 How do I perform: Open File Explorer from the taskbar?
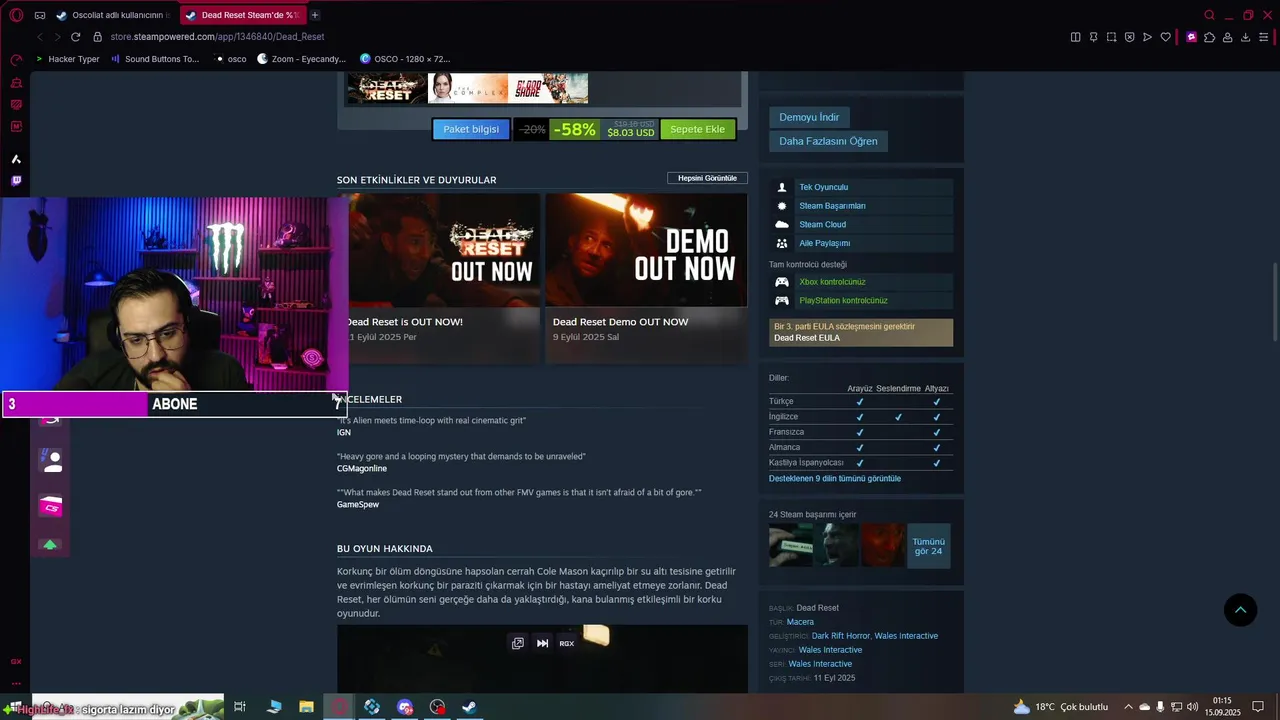tap(306, 707)
